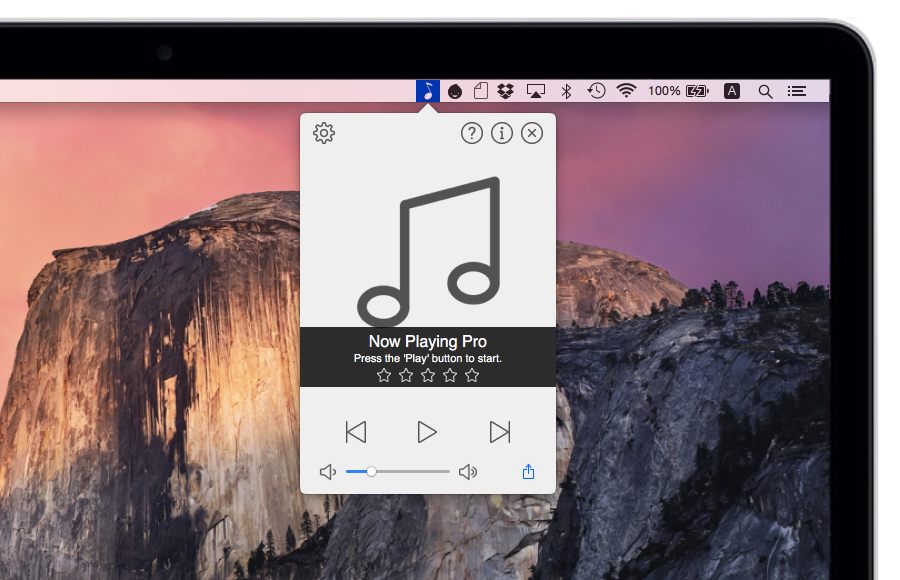Open the Bluetooth menu
900x580 pixels.
tap(567, 91)
